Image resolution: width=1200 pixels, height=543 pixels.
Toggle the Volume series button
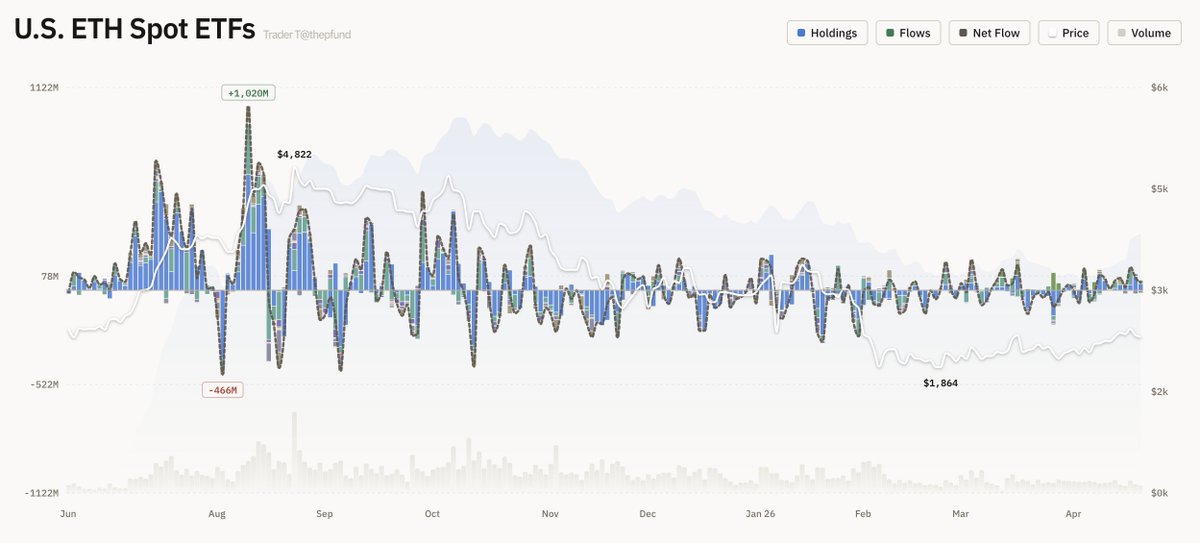[1143, 33]
